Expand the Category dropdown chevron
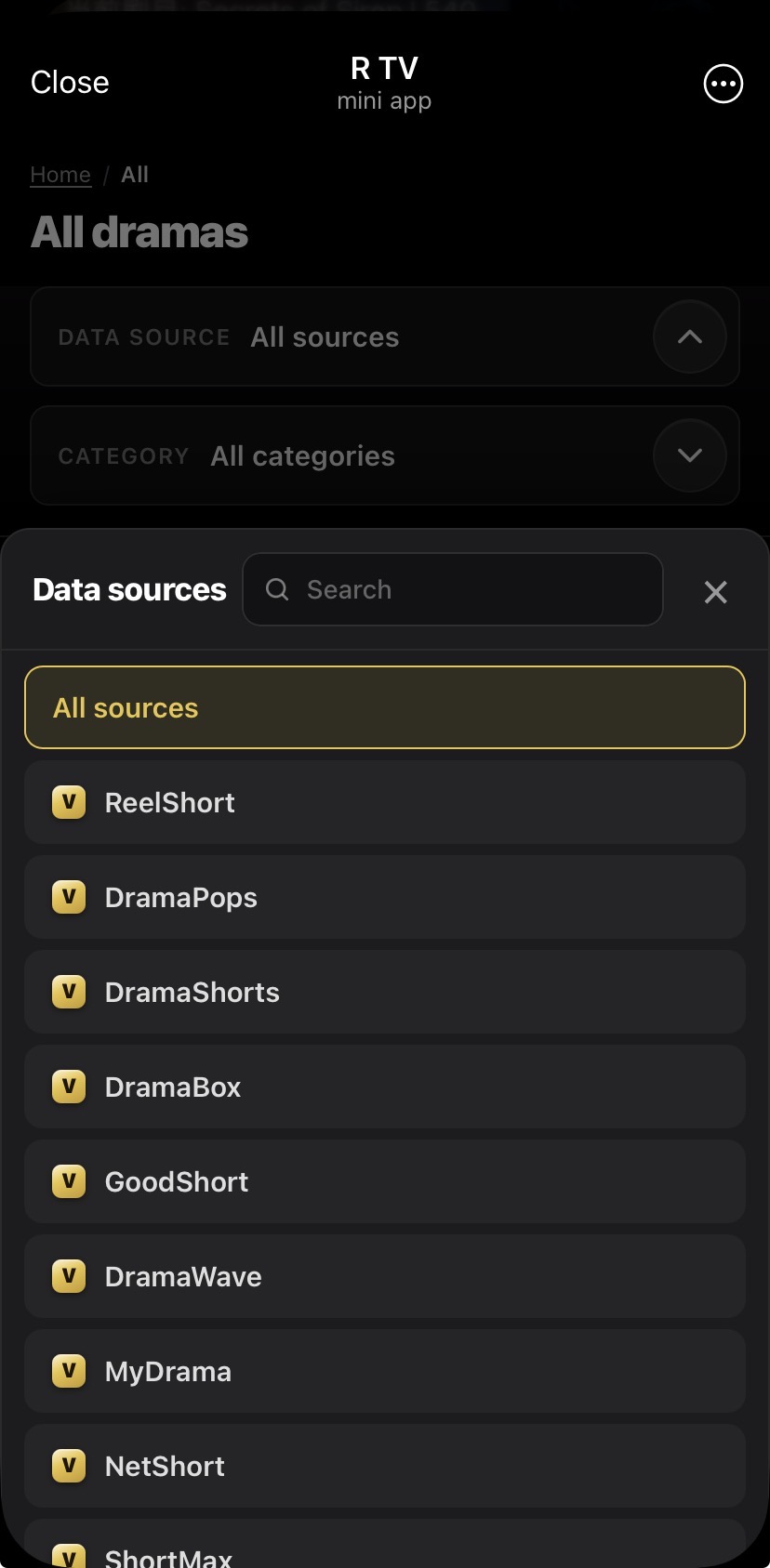 (689, 455)
